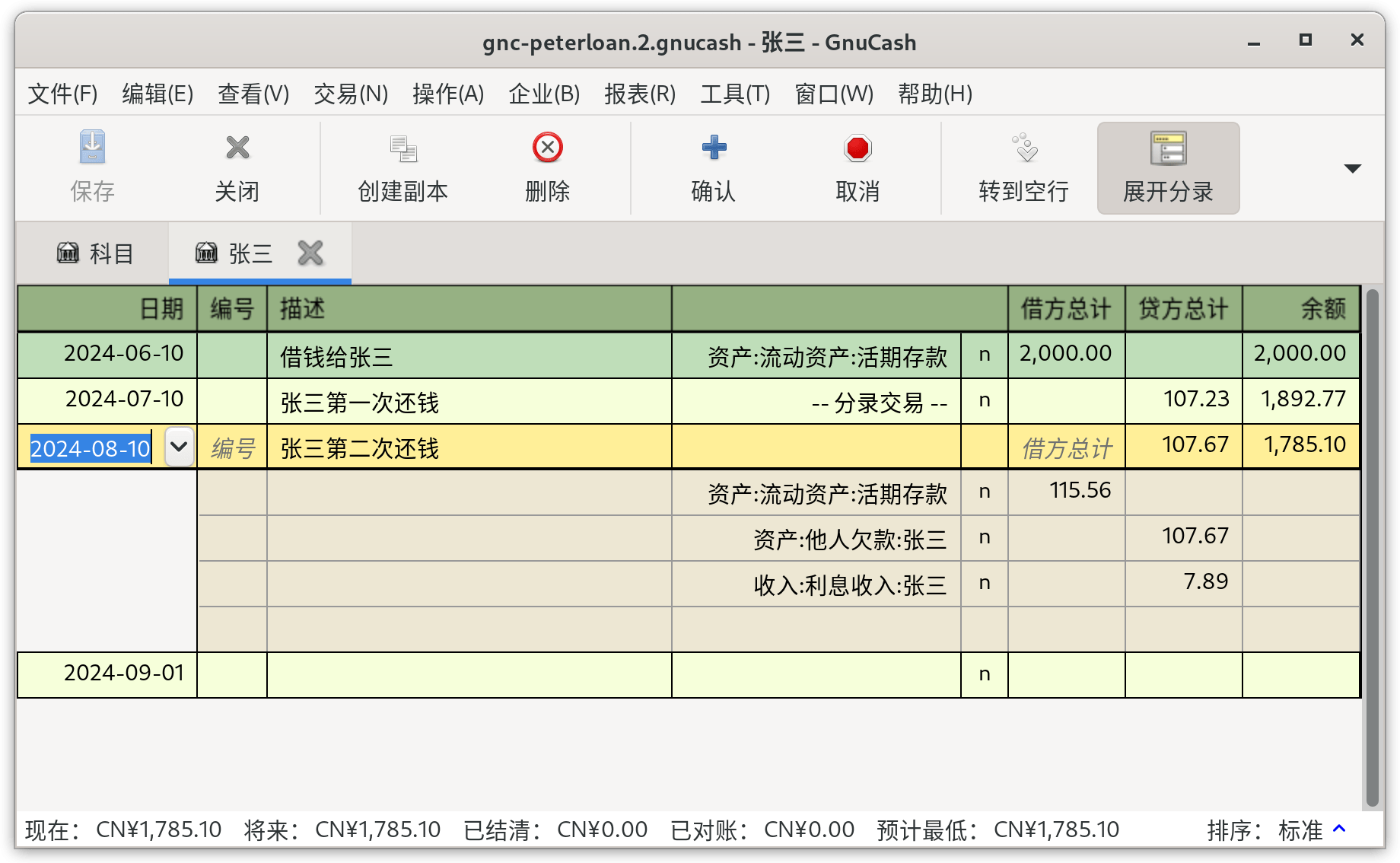Maximize the GnuCash window
The height and width of the screenshot is (863, 1400).
point(1306,40)
